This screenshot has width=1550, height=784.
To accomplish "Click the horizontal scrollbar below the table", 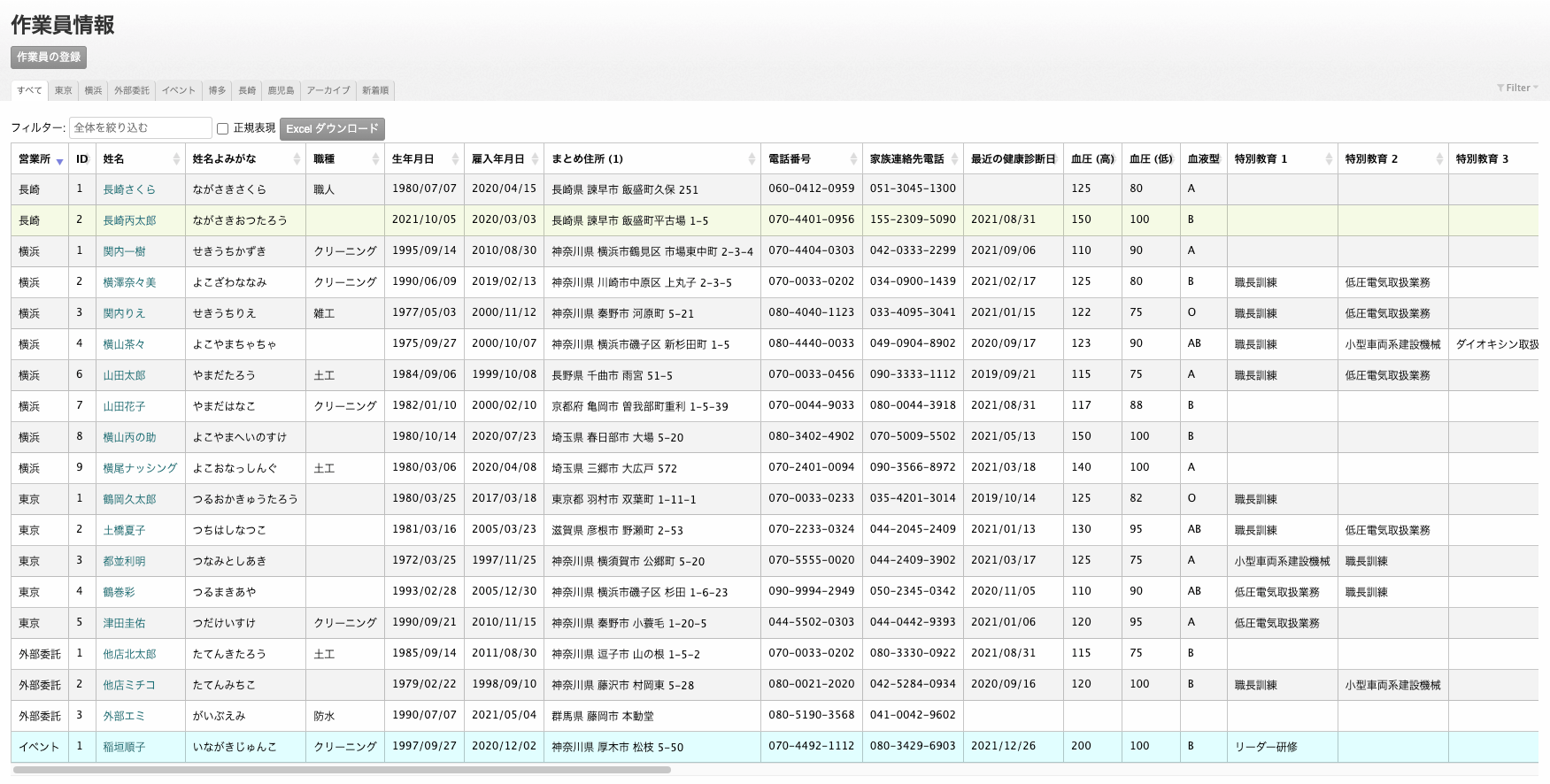I will (x=342, y=770).
